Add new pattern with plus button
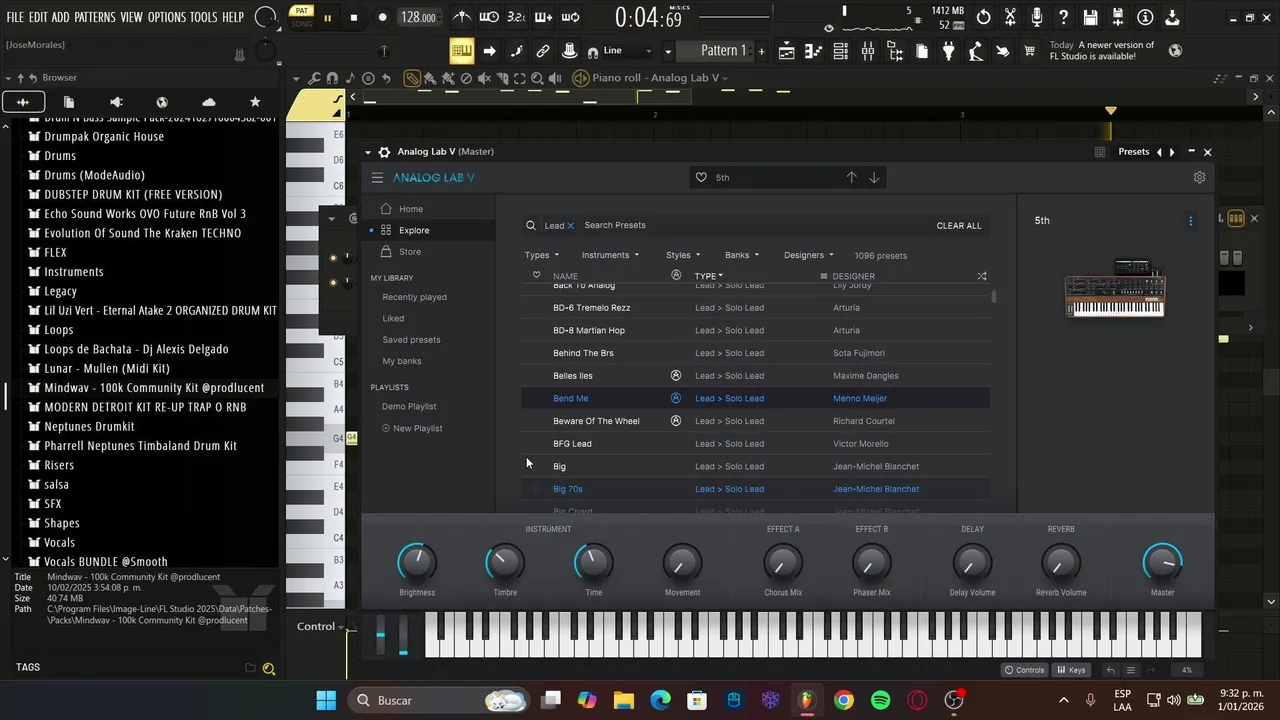Image resolution: width=1280 pixels, height=720 pixels. (x=761, y=51)
